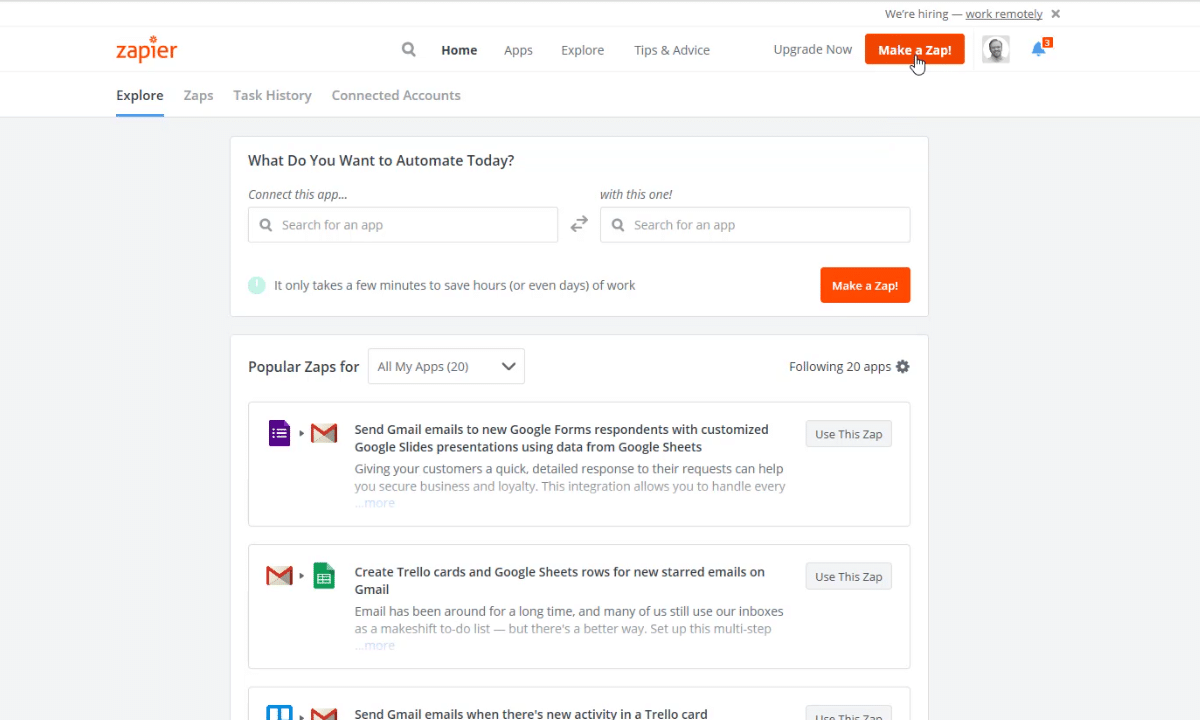Viewport: 1200px width, 720px height.
Task: Use This Zap for Google Forms zap
Action: pos(848,434)
